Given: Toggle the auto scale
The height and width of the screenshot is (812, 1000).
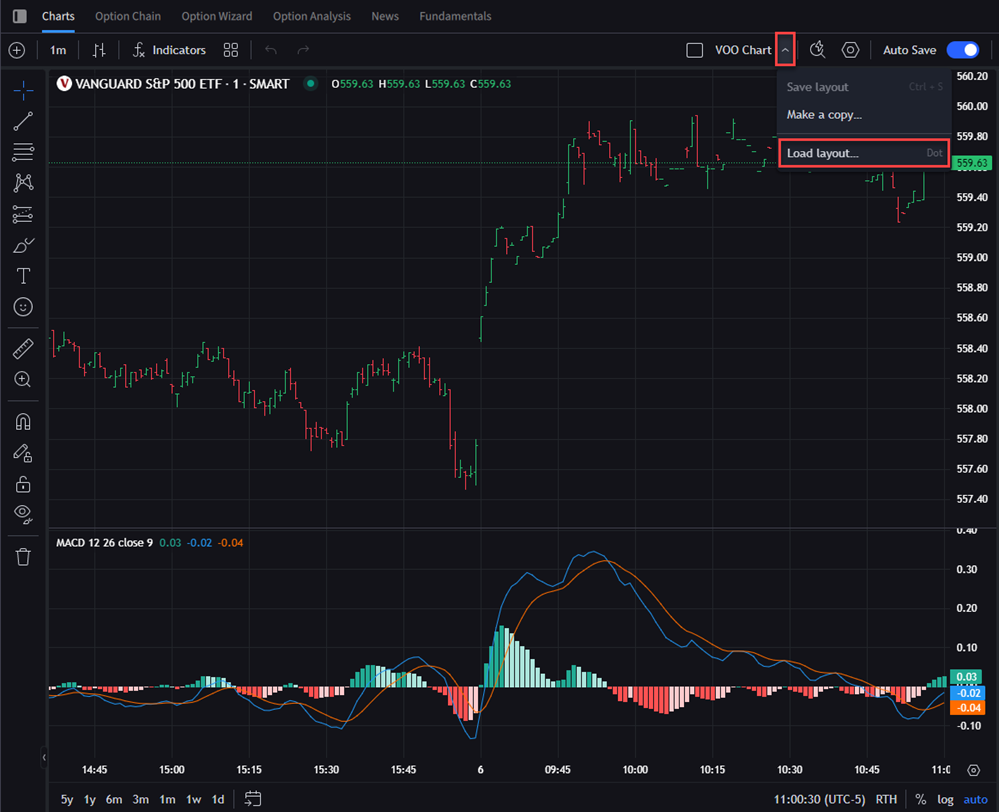Looking at the screenshot, I should click(975, 799).
